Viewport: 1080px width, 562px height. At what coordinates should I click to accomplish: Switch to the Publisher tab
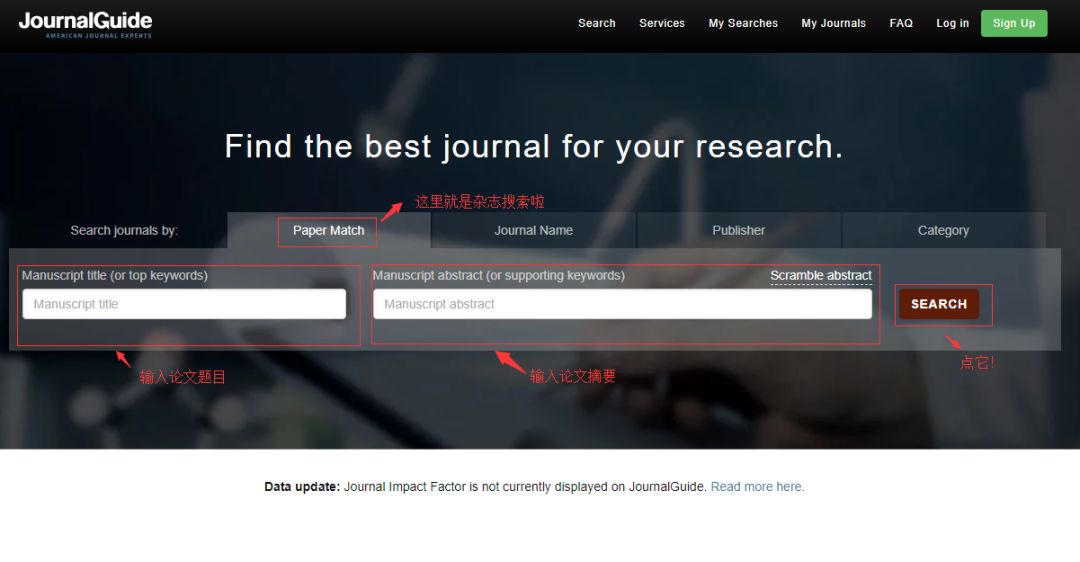coord(738,231)
